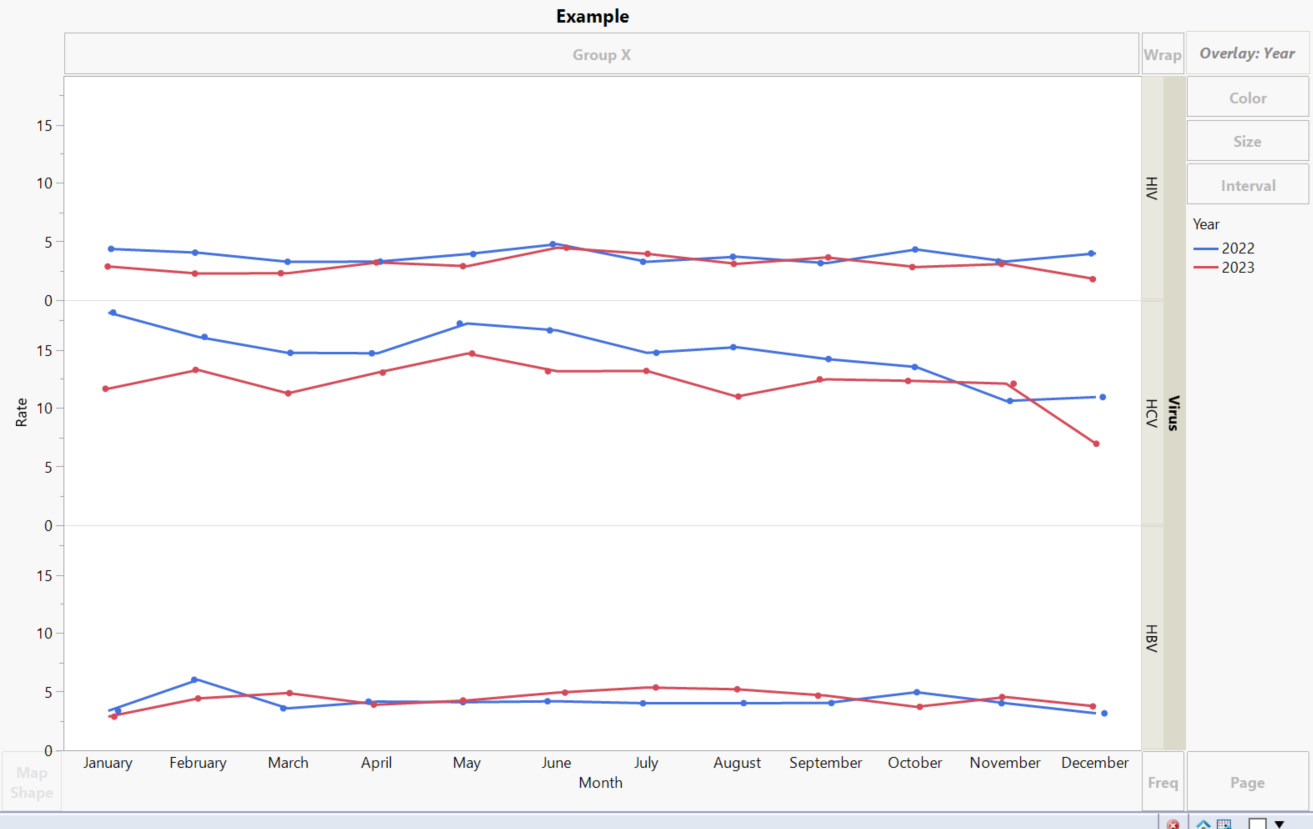Select the Wrap drop zone

[x=1162, y=54]
